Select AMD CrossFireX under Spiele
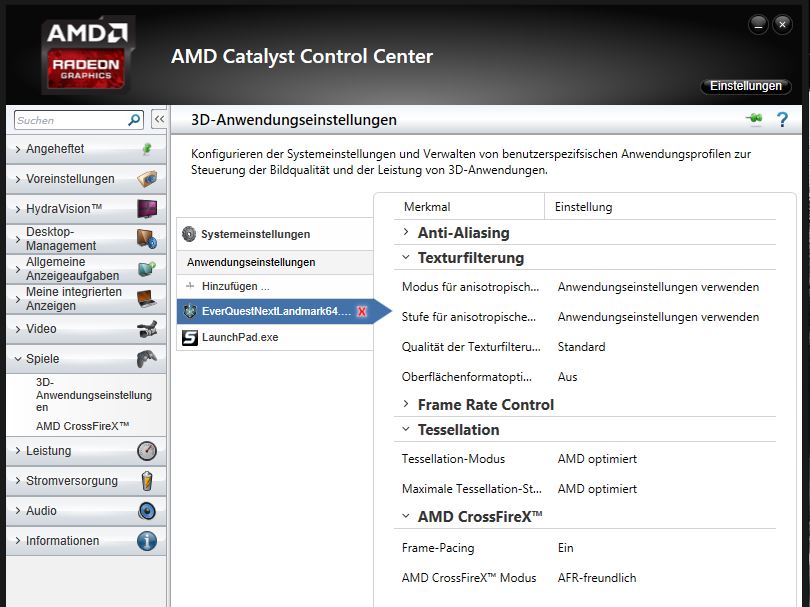This screenshot has width=810, height=607. [82, 426]
